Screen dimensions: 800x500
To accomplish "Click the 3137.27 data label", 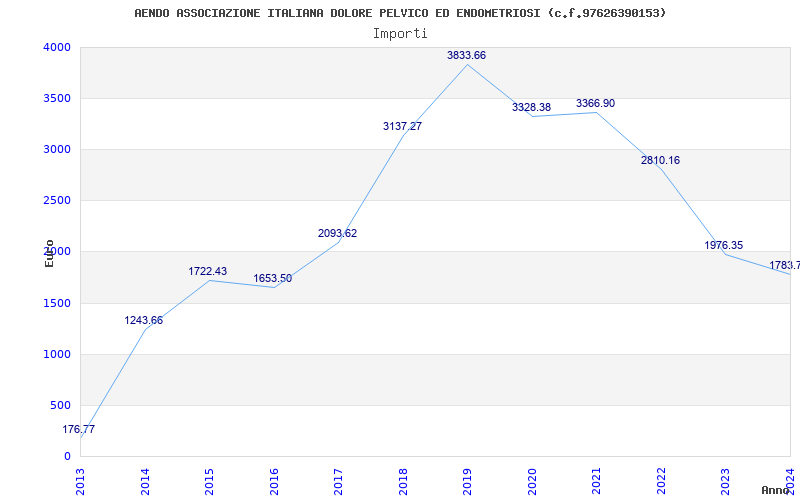I will point(403,127).
